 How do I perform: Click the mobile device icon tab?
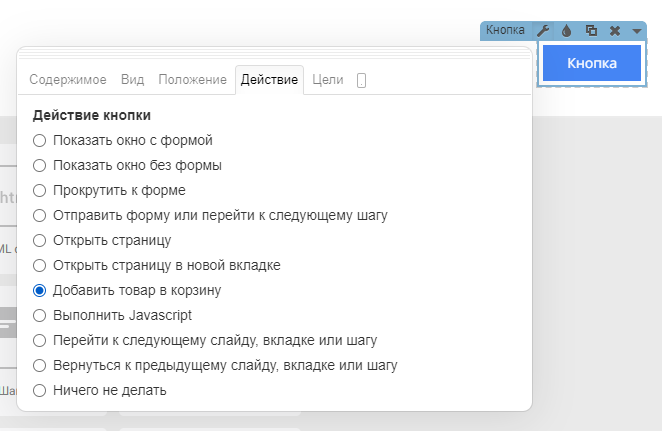pyautogui.click(x=361, y=80)
